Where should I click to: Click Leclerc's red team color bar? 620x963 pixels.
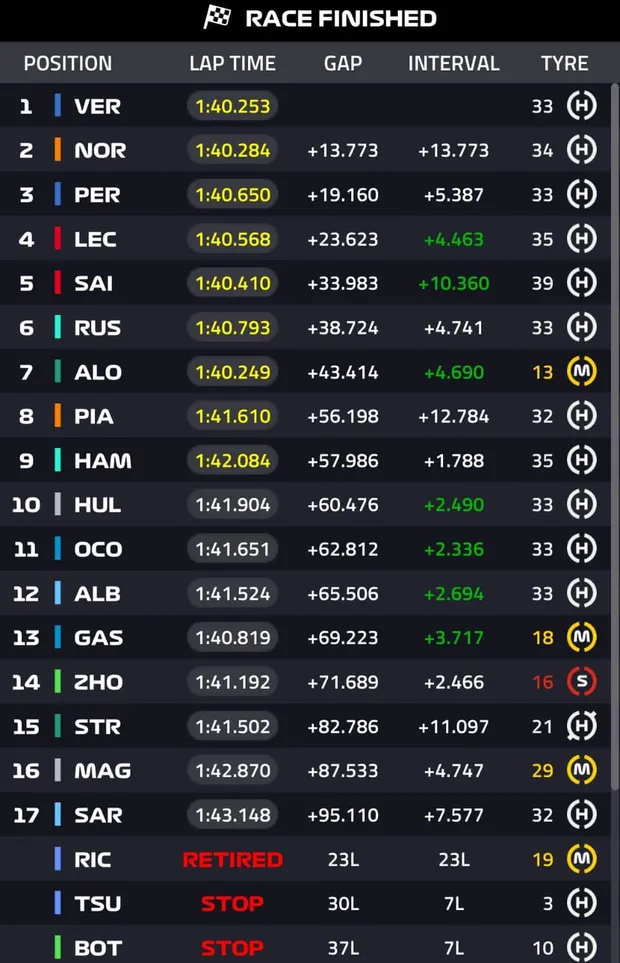58,239
